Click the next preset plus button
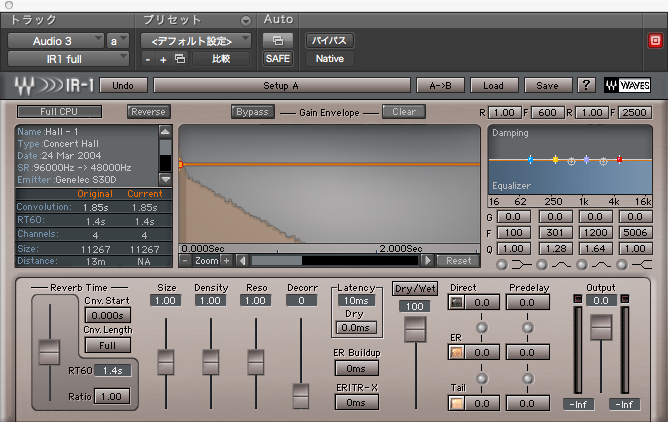 click(x=163, y=59)
